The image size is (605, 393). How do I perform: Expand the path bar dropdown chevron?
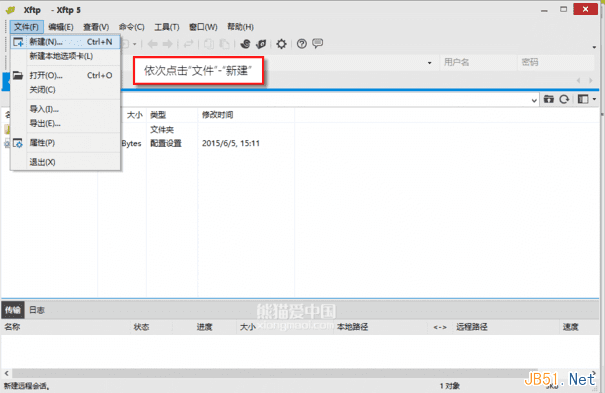coord(534,100)
